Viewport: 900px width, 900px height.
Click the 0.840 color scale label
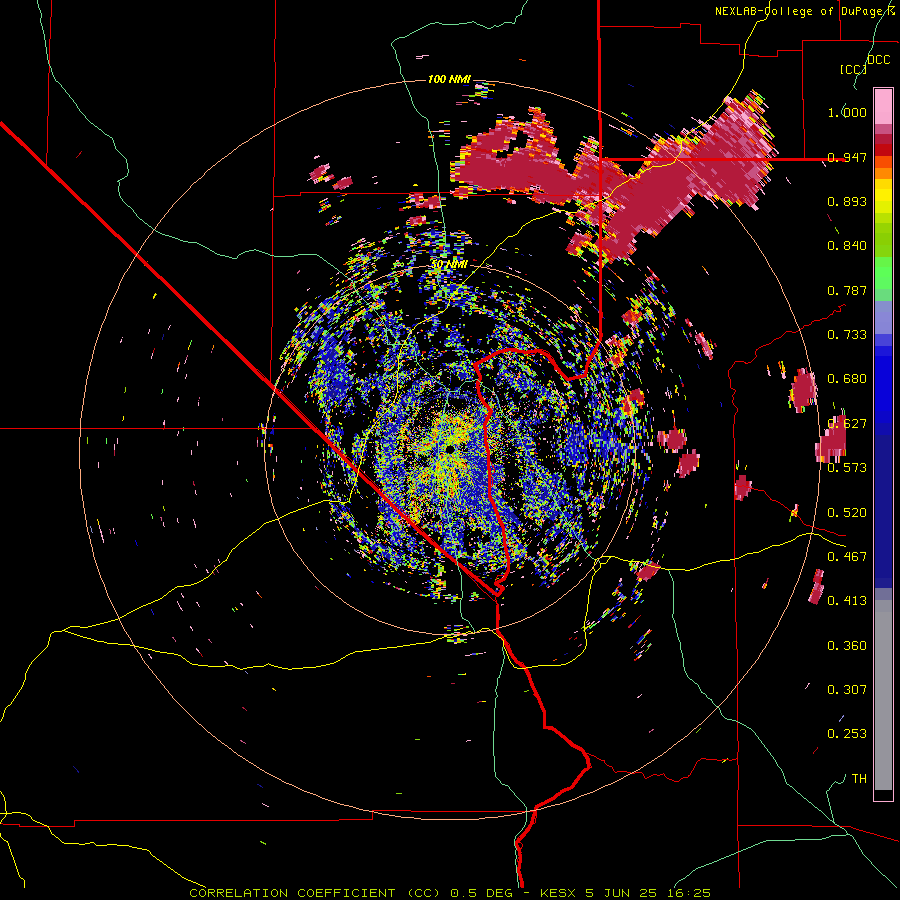(x=847, y=246)
